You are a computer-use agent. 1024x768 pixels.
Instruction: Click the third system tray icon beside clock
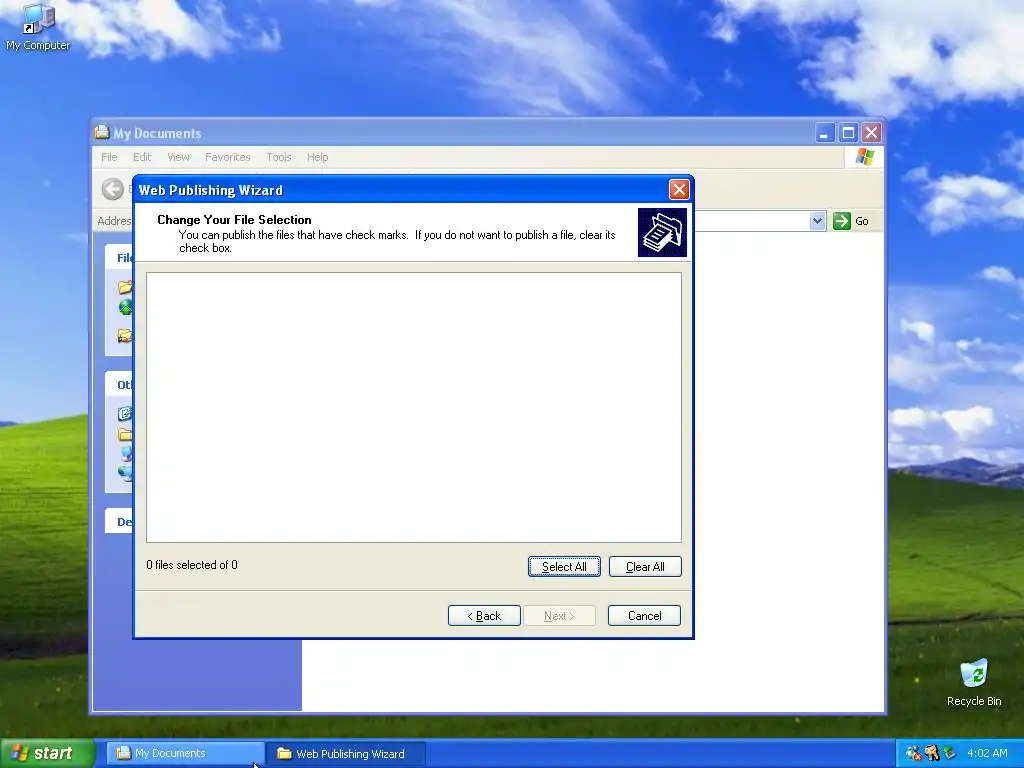tap(950, 753)
